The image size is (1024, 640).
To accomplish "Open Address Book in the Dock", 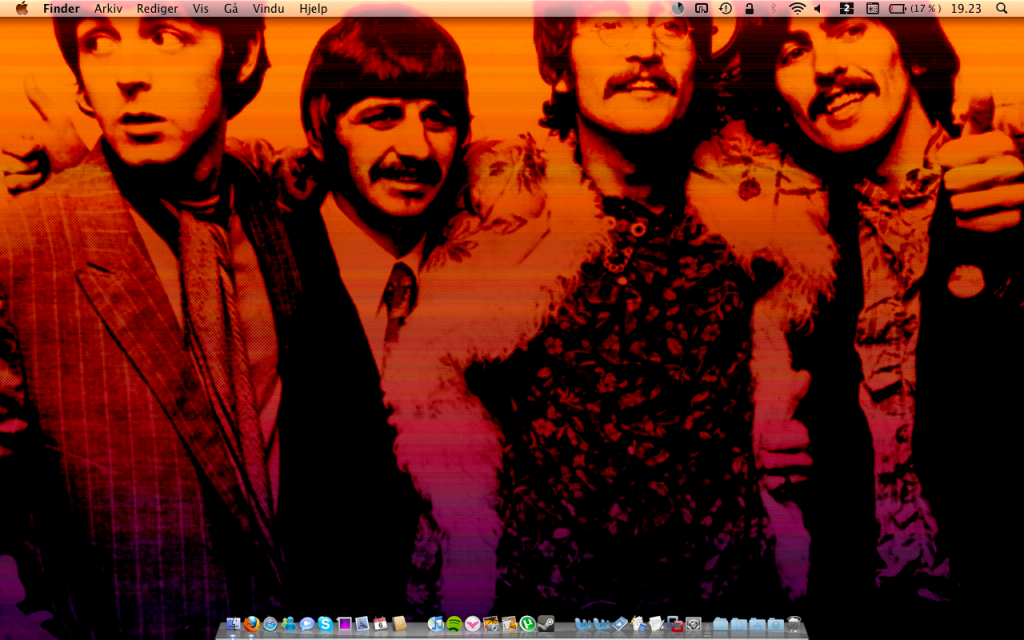I will 399,624.
